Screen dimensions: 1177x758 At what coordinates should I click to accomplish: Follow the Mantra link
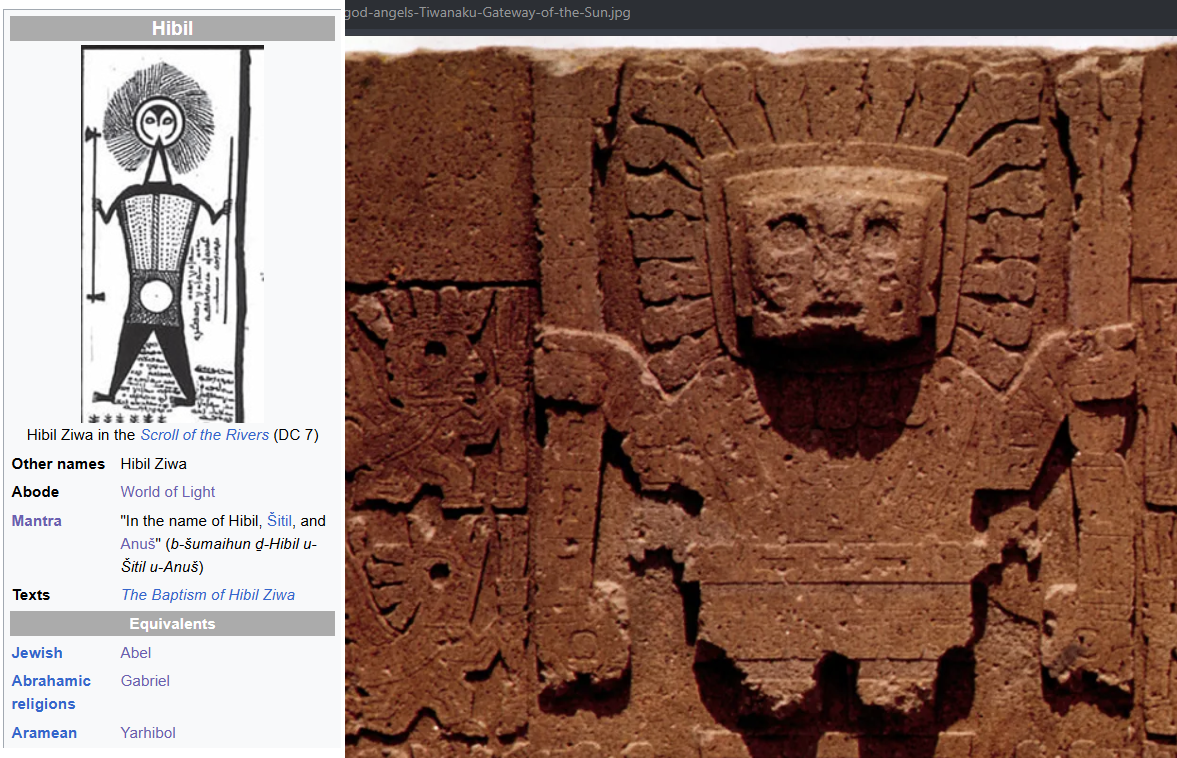pyautogui.click(x=37, y=521)
